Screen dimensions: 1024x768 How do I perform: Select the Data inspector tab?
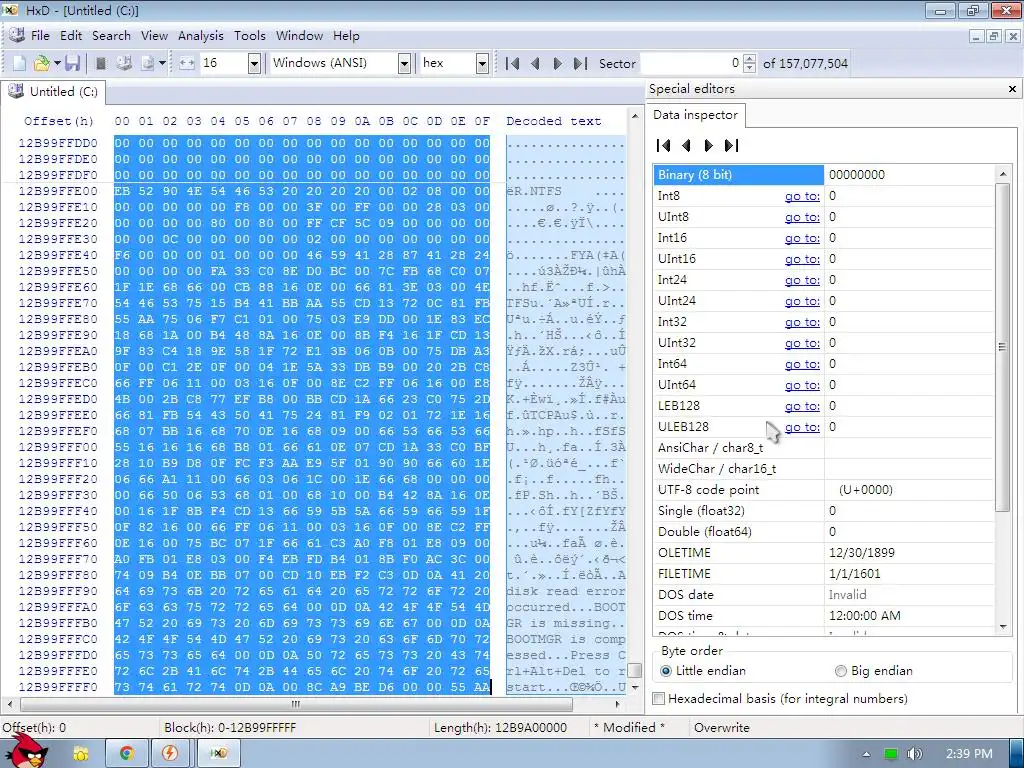click(x=696, y=115)
